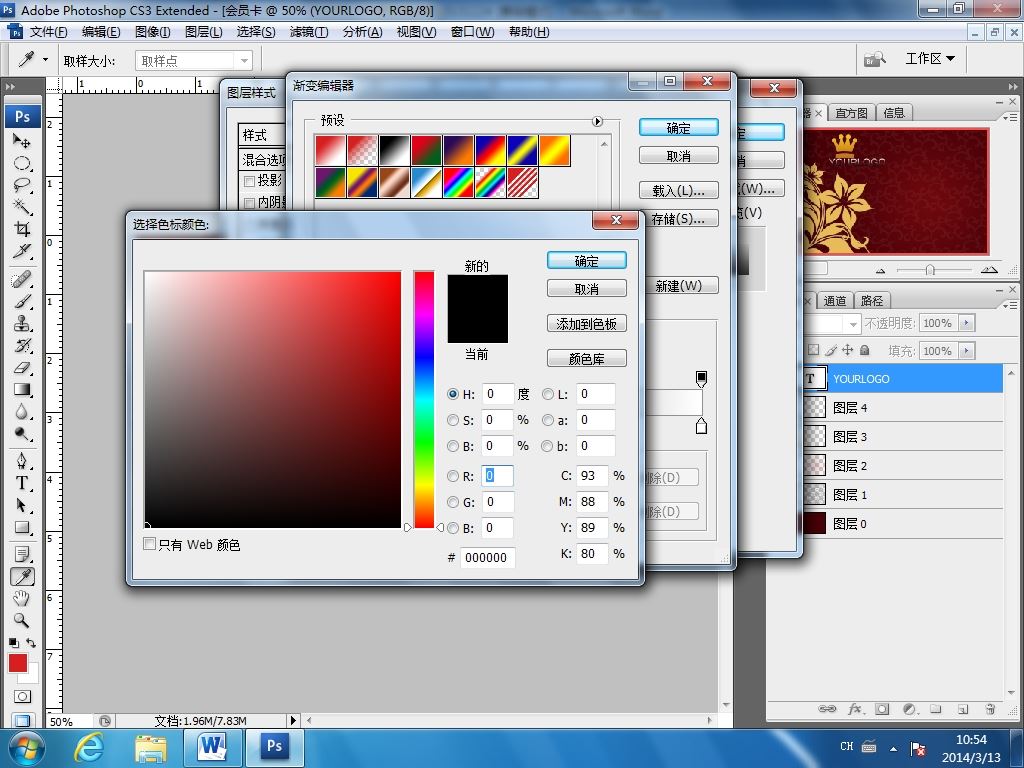Open the status bar info flyout arrow
The image size is (1024, 768).
[x=293, y=720]
